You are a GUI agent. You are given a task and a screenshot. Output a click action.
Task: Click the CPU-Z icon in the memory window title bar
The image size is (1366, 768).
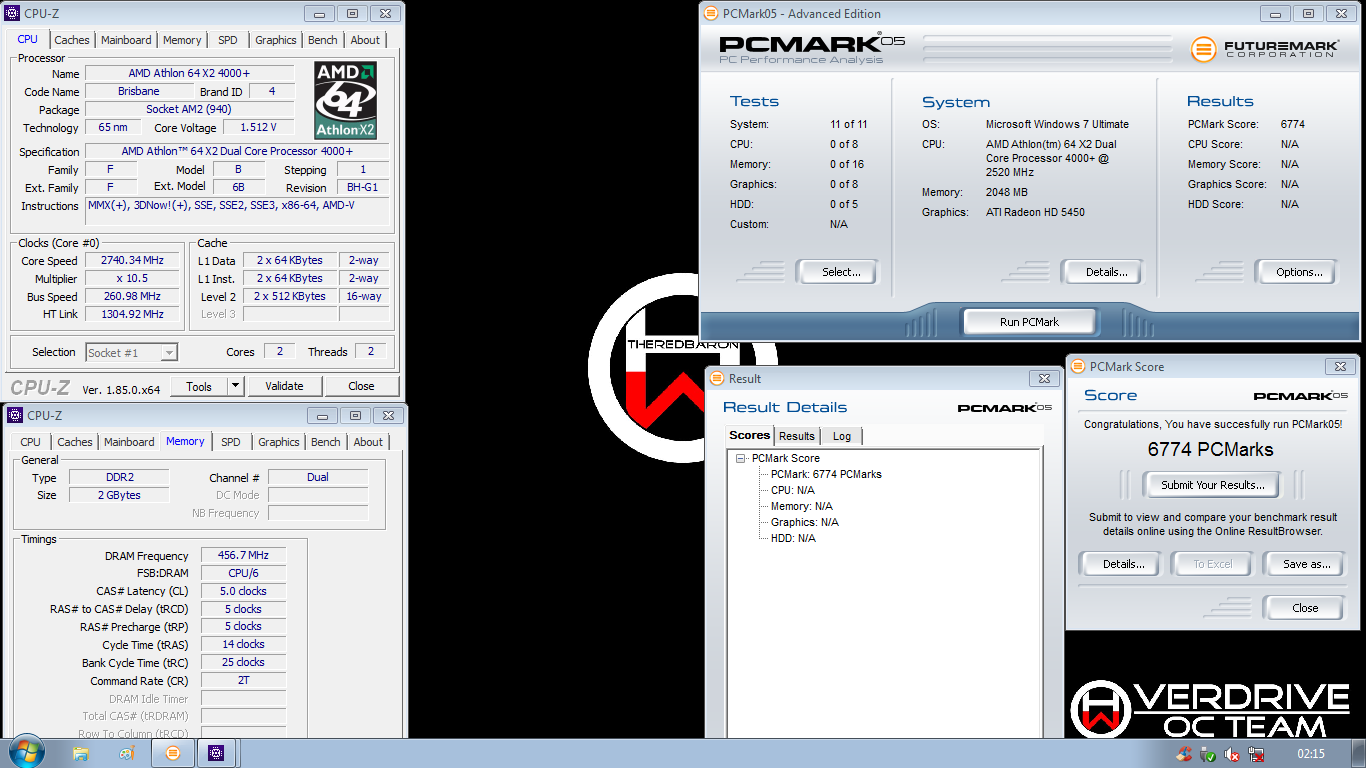pos(15,415)
